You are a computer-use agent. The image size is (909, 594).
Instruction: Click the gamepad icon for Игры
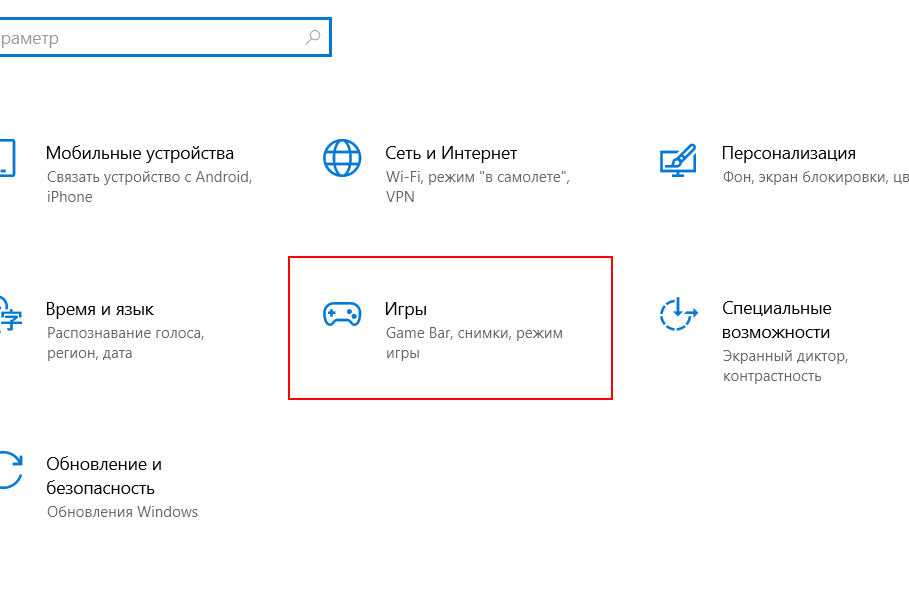(x=342, y=314)
